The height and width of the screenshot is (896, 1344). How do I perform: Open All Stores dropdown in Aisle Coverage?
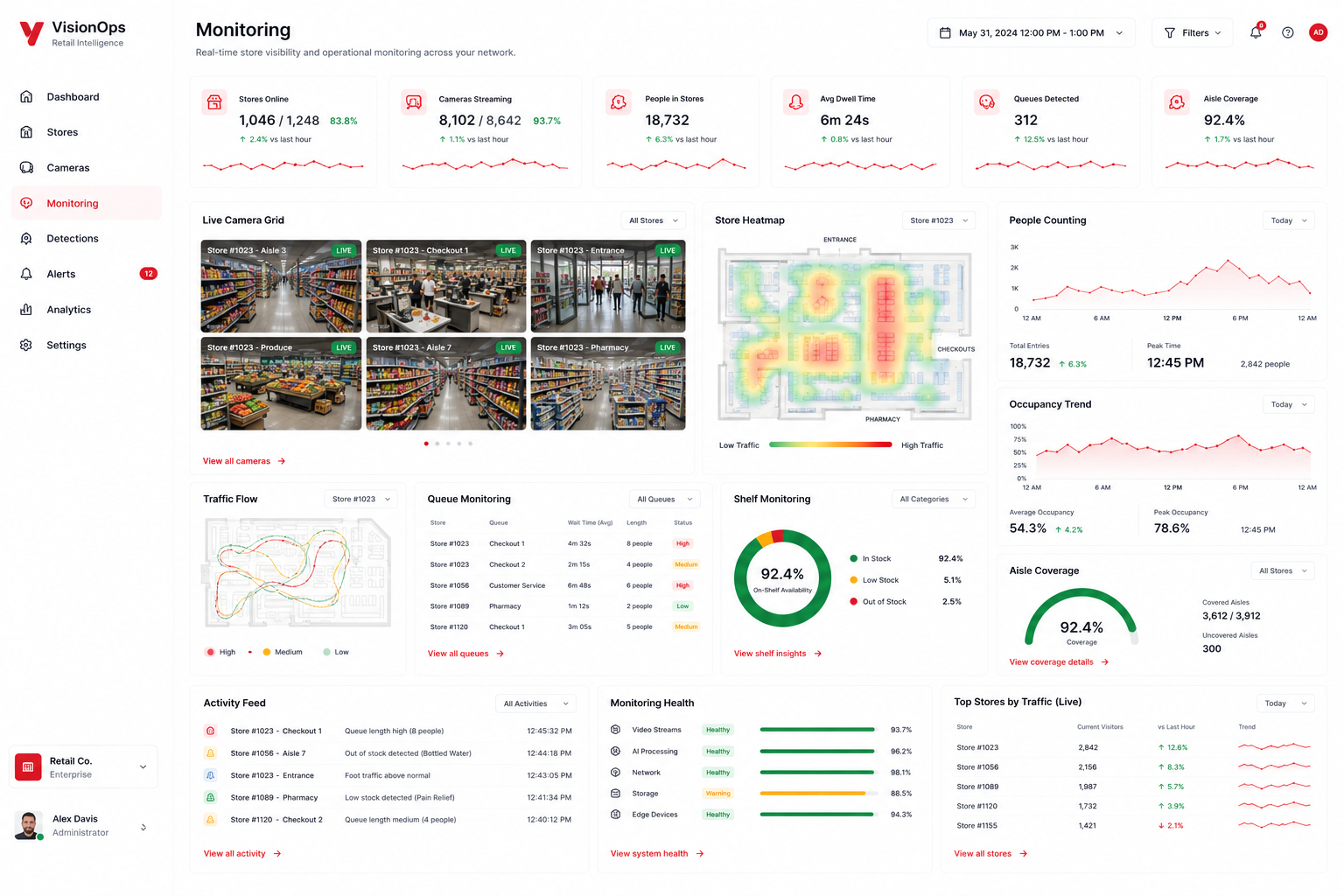point(1283,570)
